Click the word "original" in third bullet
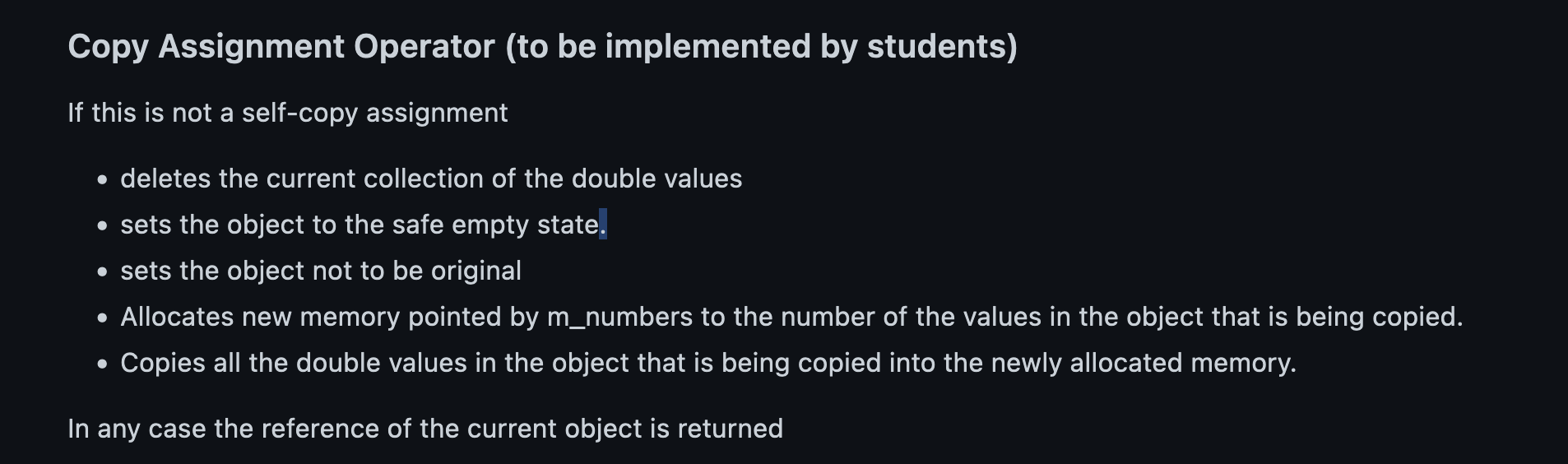This screenshot has height=464, width=1568. click(x=476, y=271)
